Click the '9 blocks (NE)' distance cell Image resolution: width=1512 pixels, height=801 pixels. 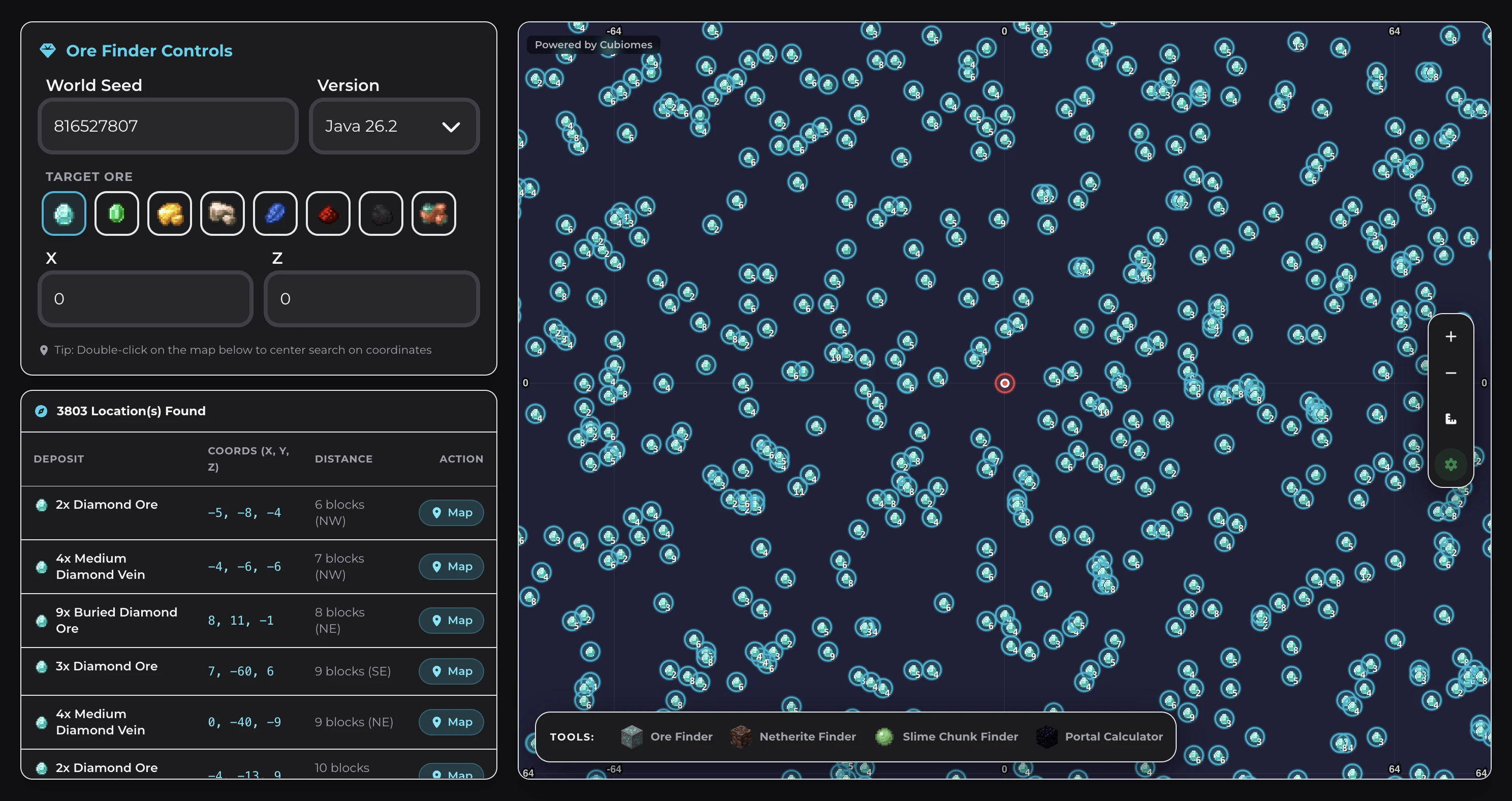pos(354,722)
